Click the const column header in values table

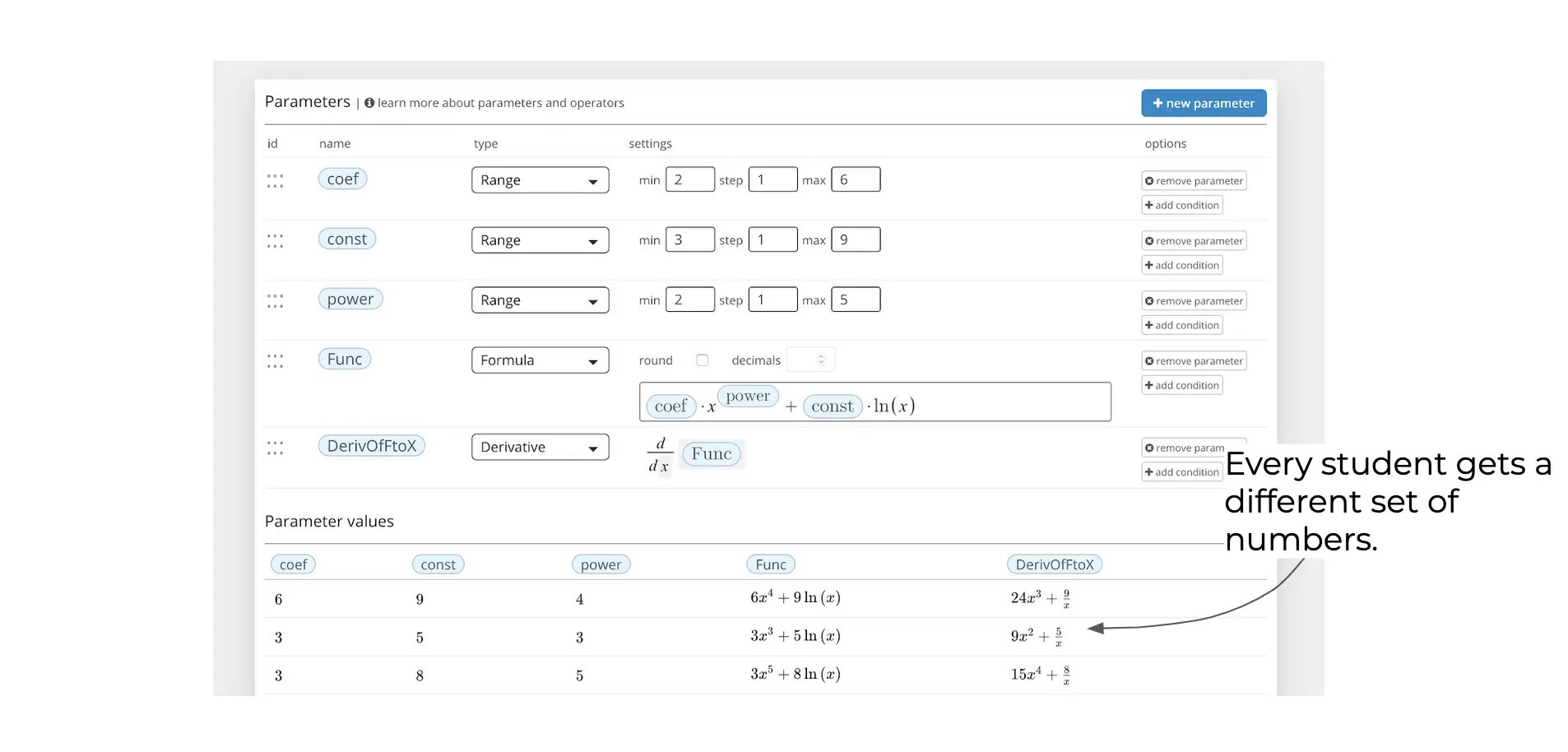[438, 564]
